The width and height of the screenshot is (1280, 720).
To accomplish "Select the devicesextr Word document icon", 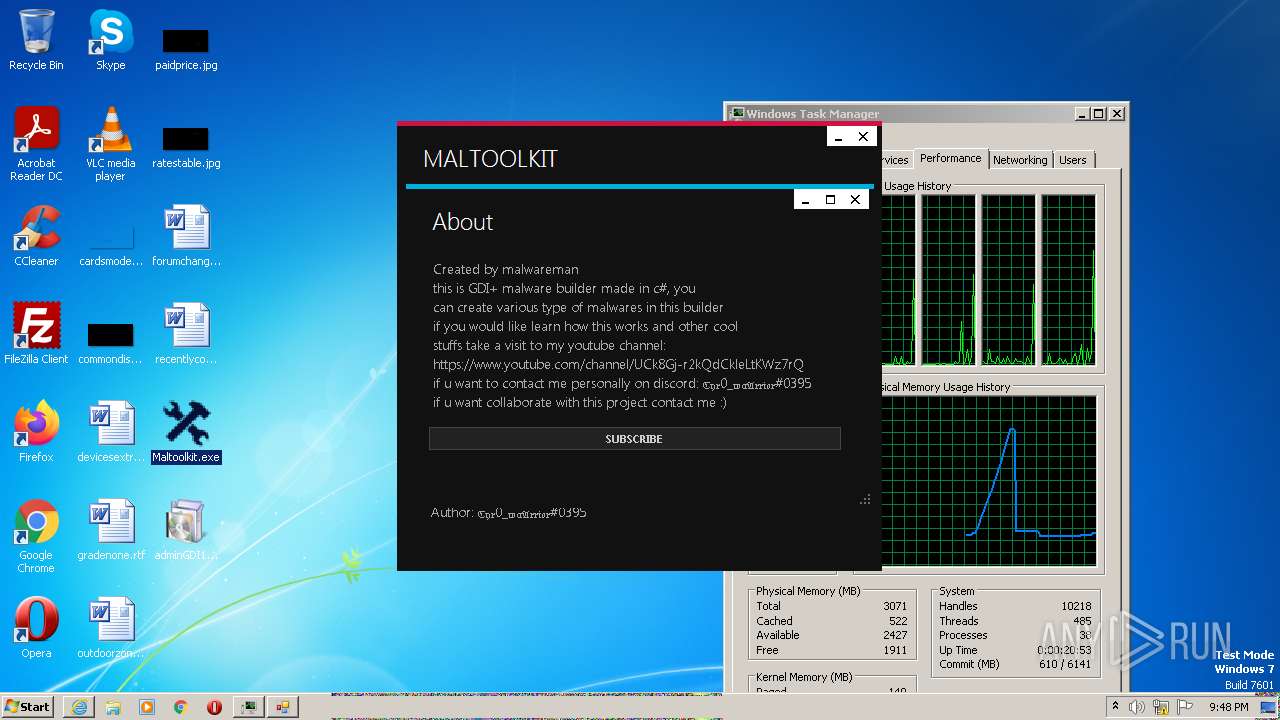I will (110, 432).
